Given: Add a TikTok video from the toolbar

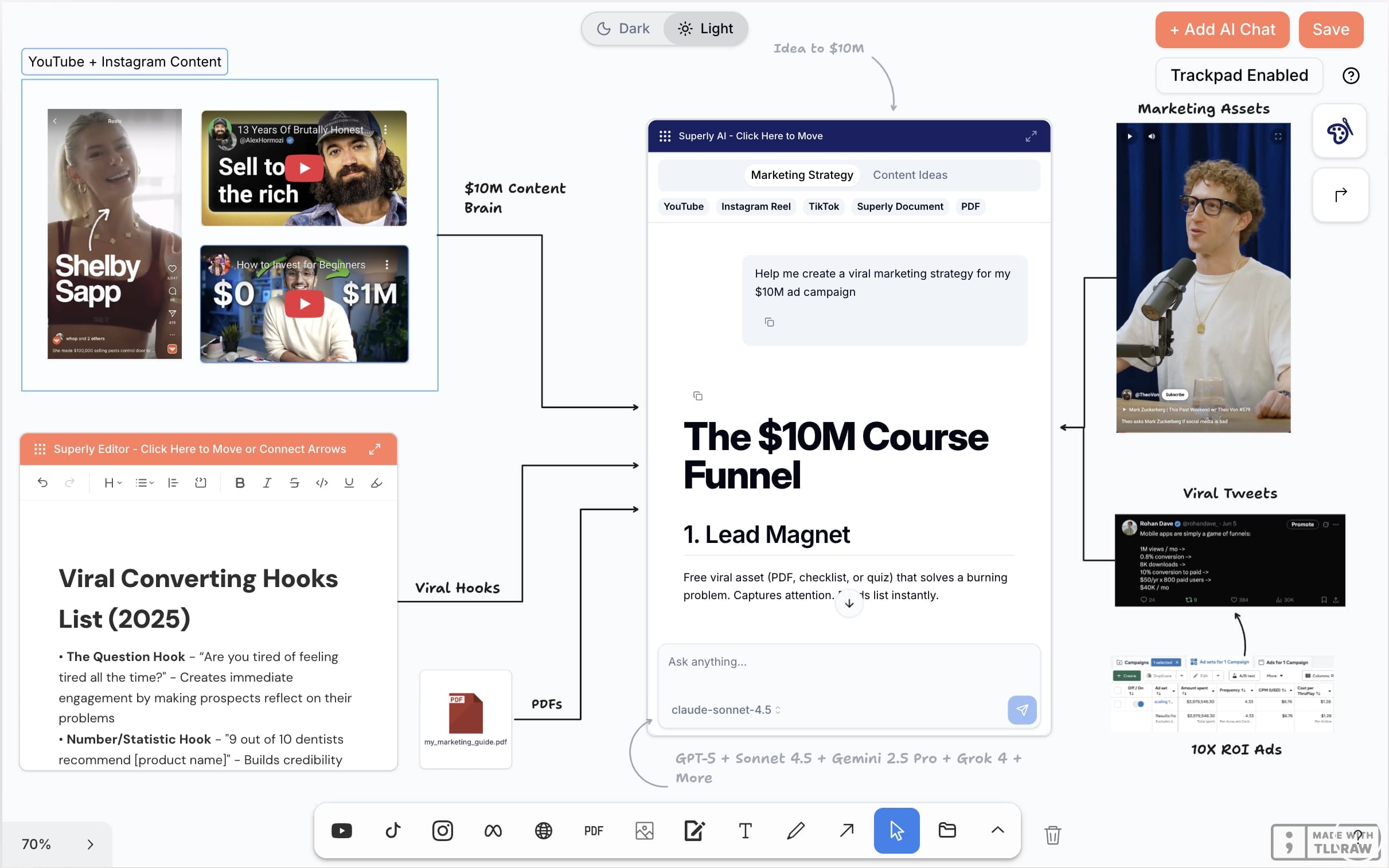Looking at the screenshot, I should [393, 831].
